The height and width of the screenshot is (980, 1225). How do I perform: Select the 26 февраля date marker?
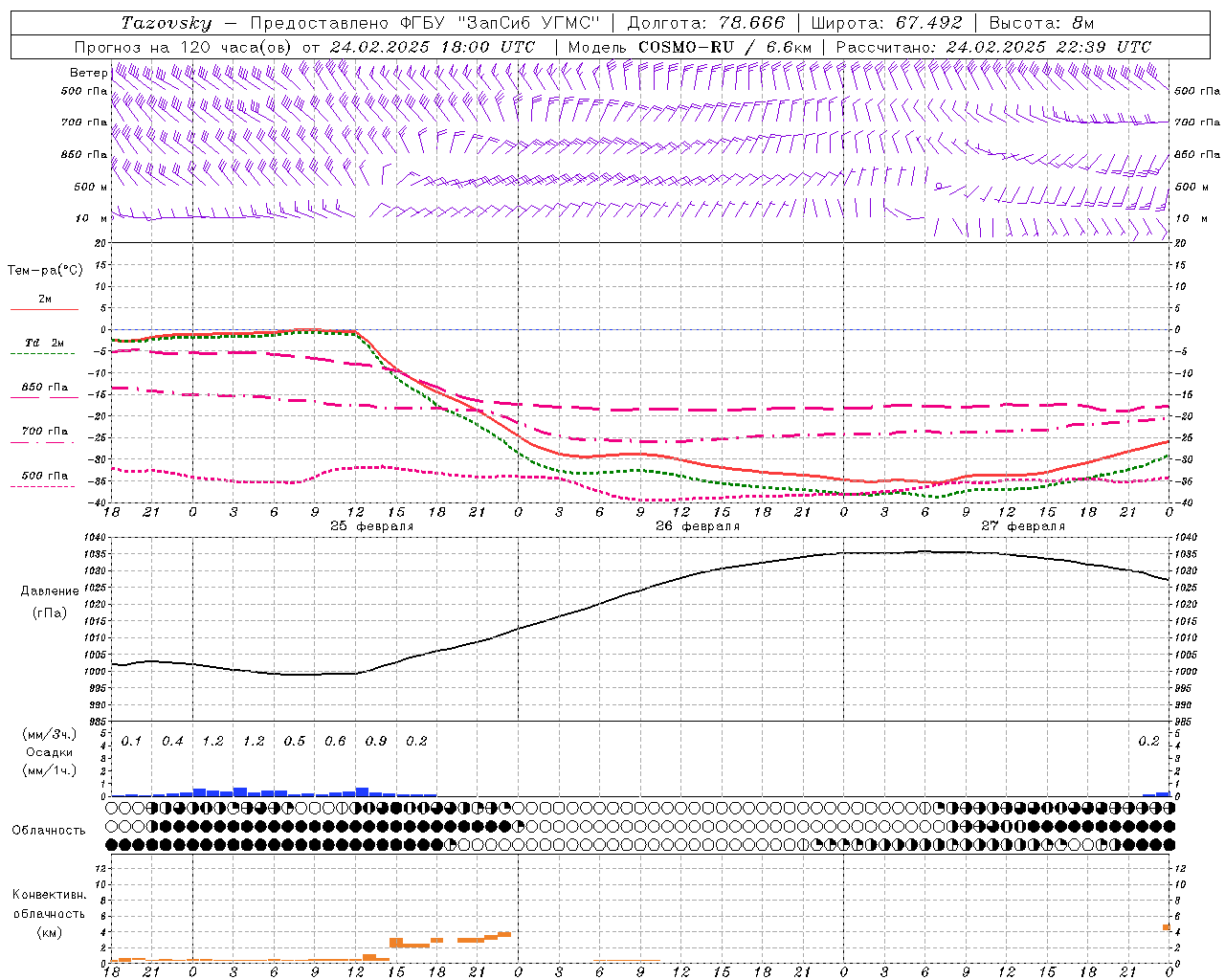click(698, 526)
